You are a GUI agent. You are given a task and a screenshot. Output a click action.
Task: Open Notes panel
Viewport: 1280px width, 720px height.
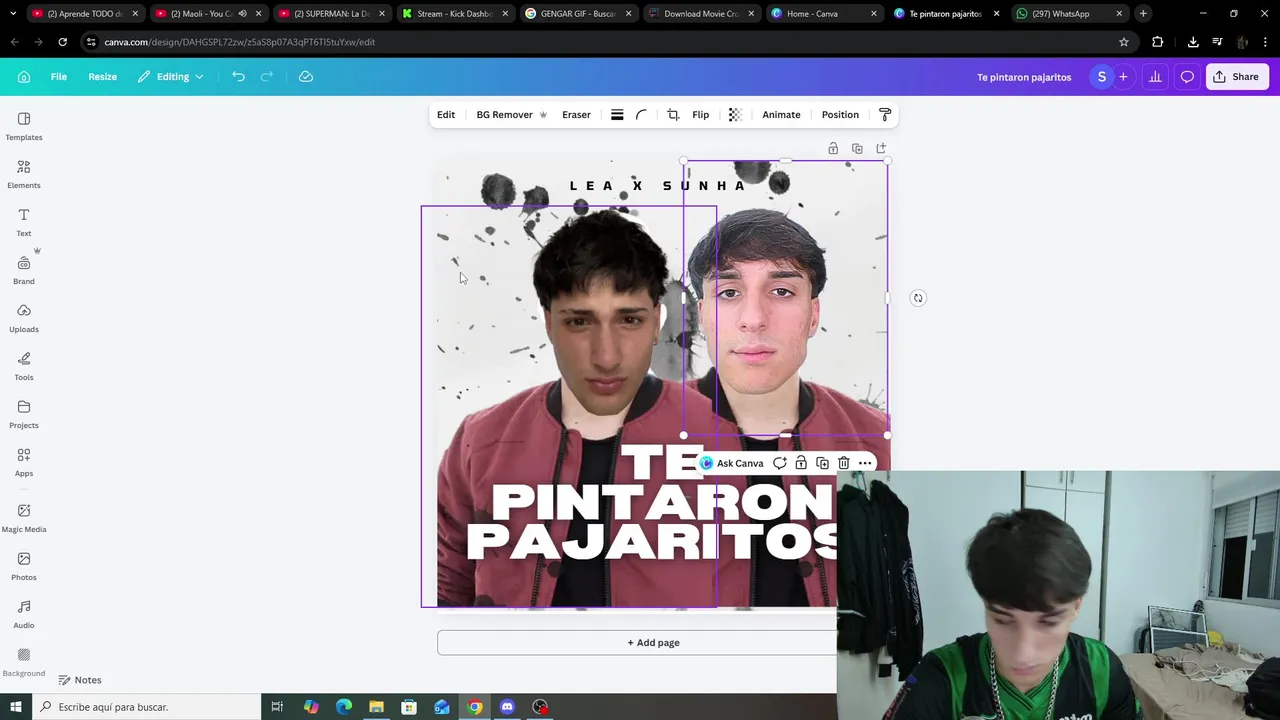click(x=79, y=680)
